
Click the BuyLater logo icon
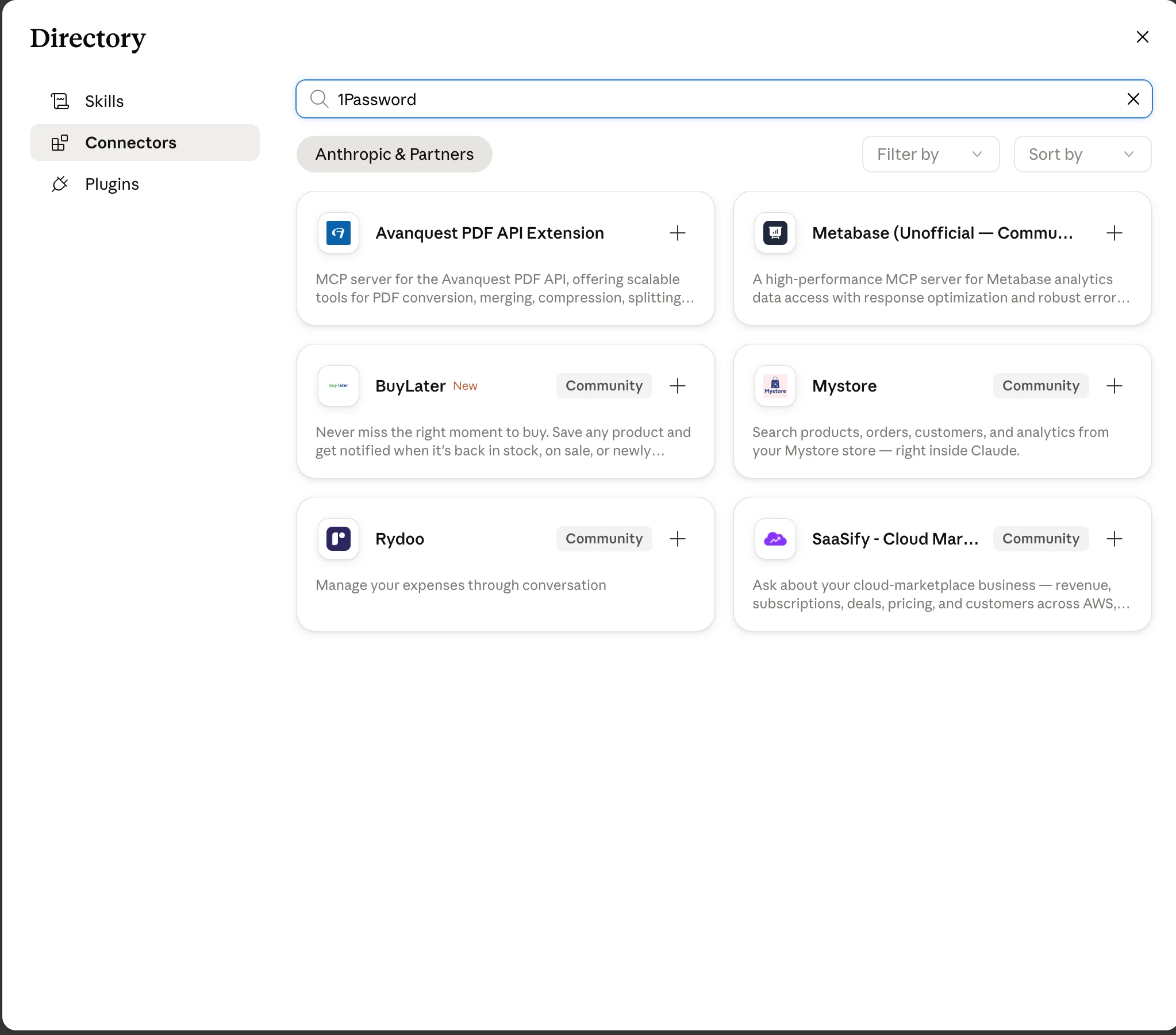click(339, 386)
